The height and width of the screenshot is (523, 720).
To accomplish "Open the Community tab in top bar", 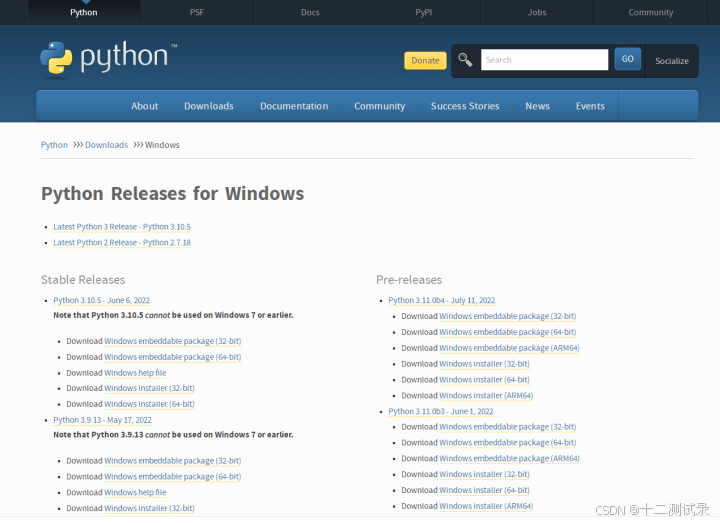I will 651,12.
